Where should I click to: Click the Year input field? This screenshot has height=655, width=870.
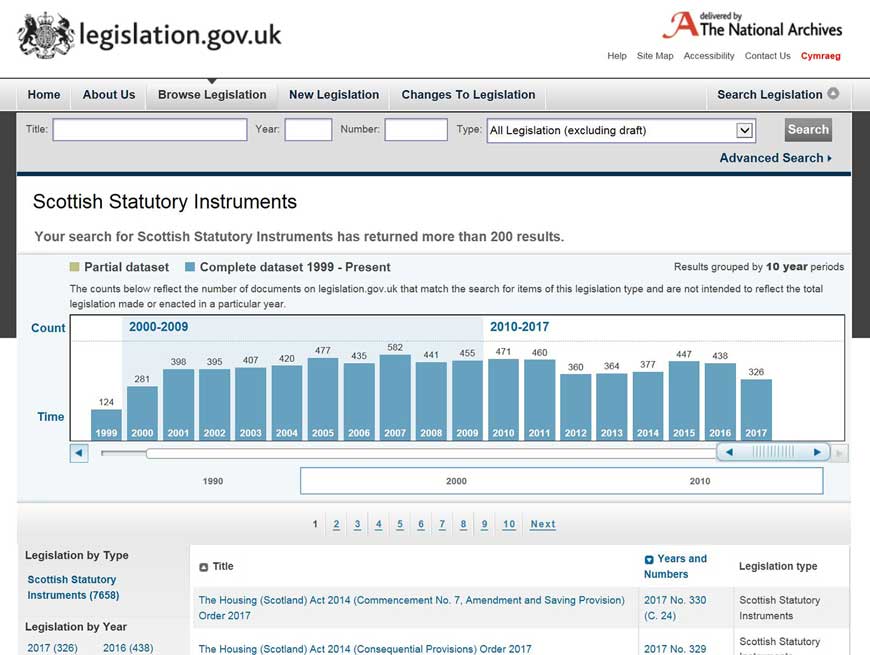coord(308,130)
